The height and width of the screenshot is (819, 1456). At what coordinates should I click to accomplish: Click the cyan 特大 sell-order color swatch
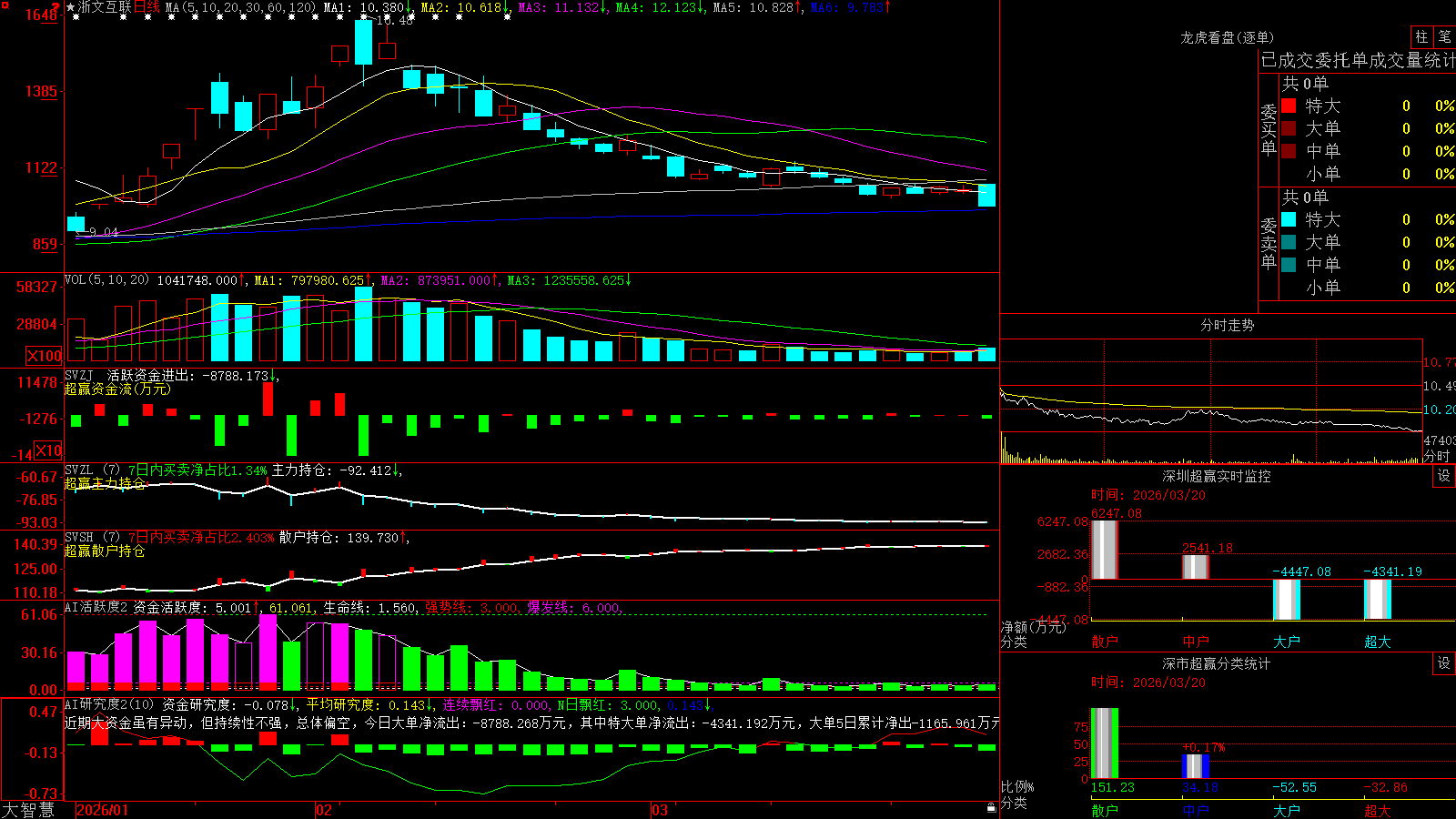(1289, 219)
